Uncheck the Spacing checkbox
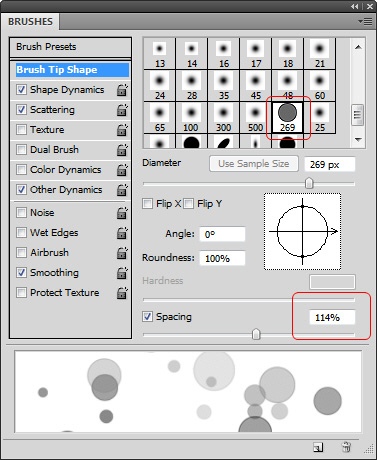The height and width of the screenshot is (460, 377). click(147, 316)
